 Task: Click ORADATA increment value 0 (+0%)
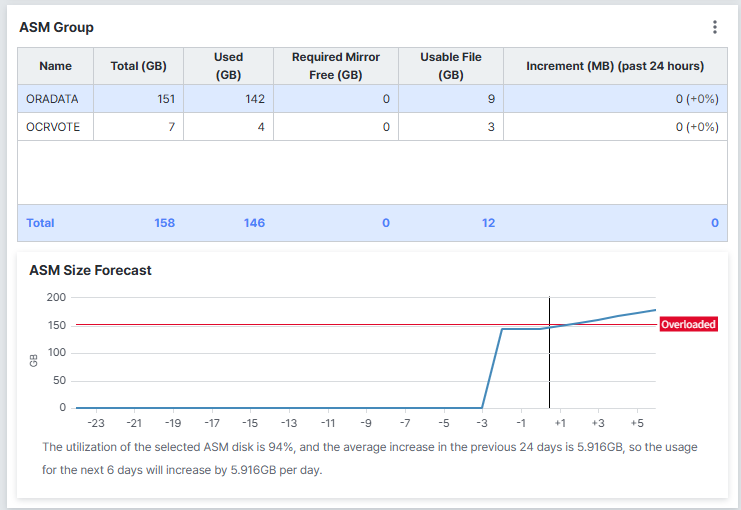coord(697,99)
